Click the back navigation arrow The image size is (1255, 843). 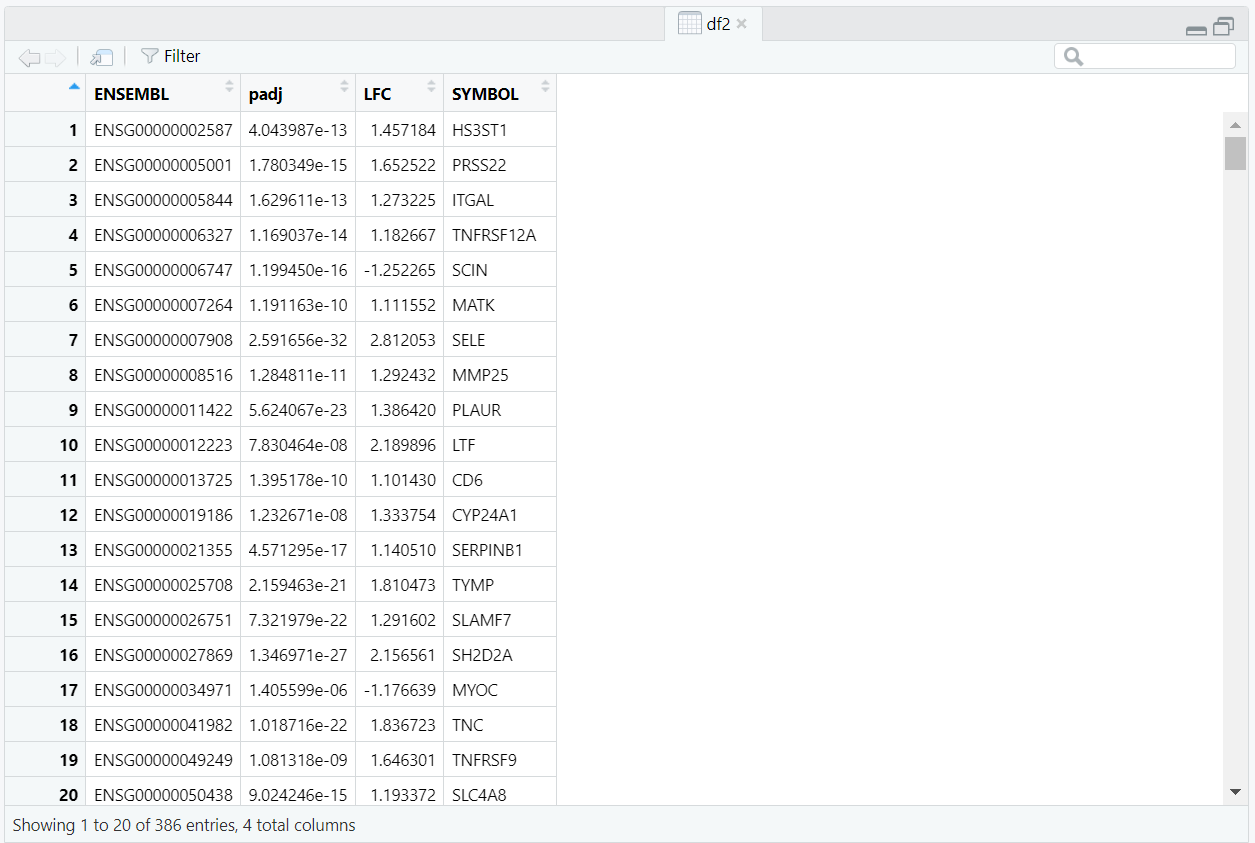click(x=29, y=58)
